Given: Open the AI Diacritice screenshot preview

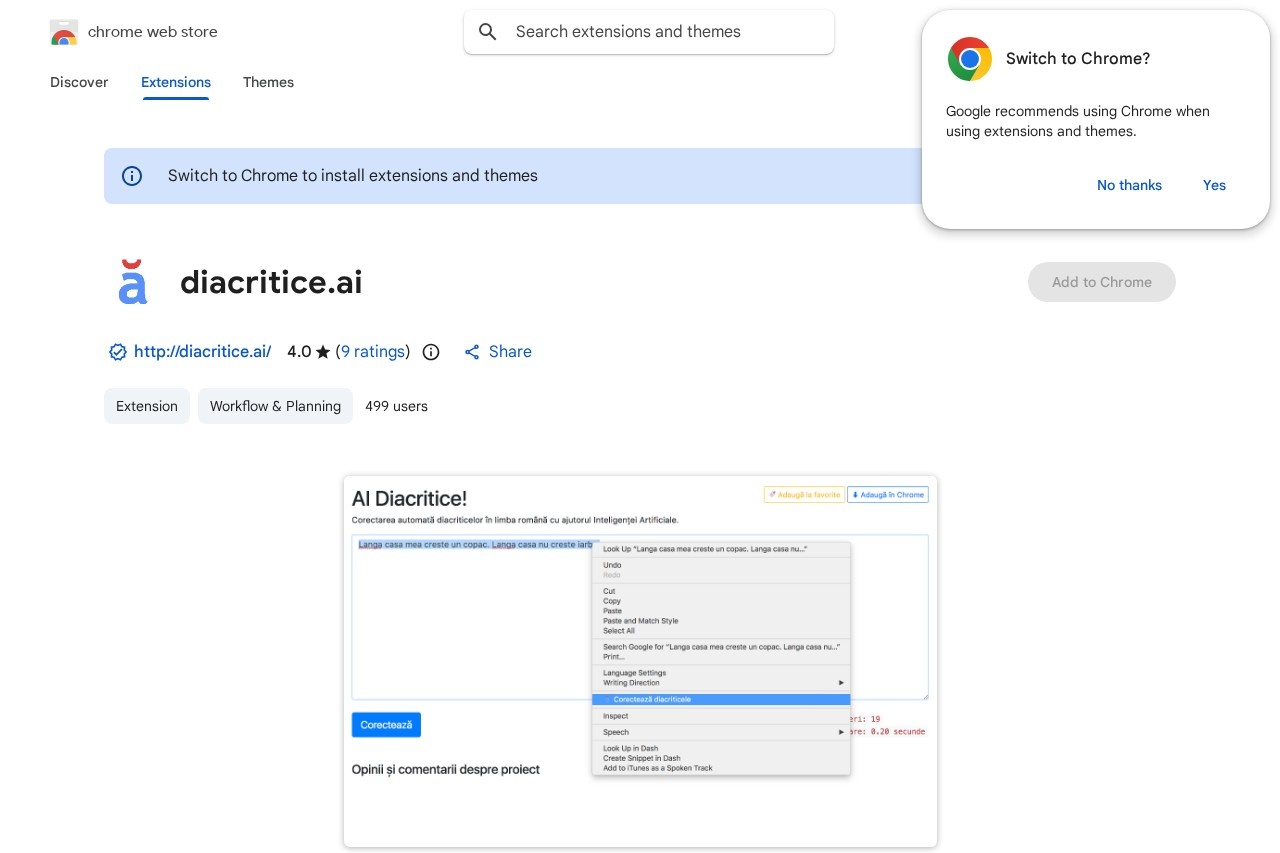Looking at the screenshot, I should click(640, 661).
